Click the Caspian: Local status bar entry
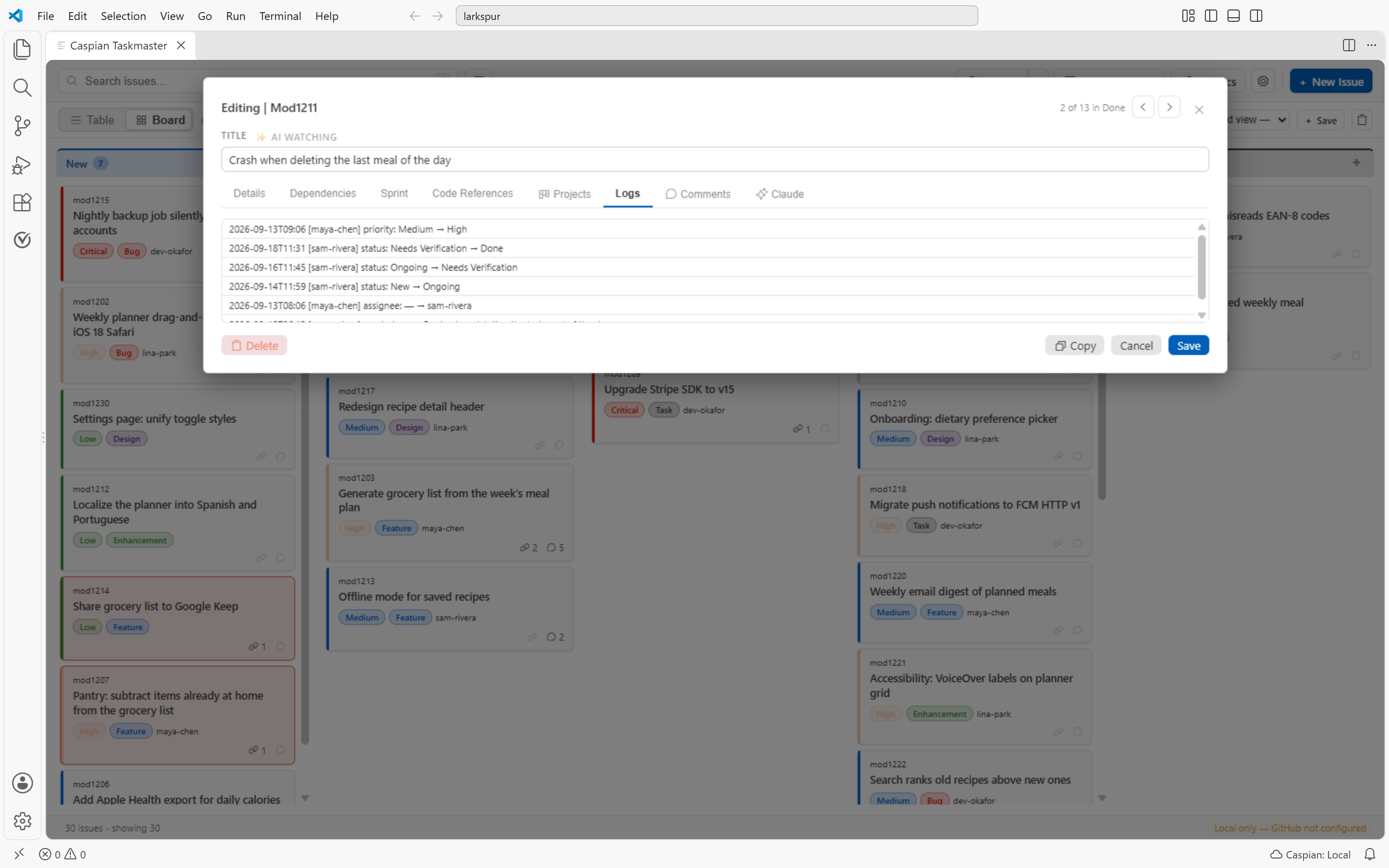 (1310, 854)
